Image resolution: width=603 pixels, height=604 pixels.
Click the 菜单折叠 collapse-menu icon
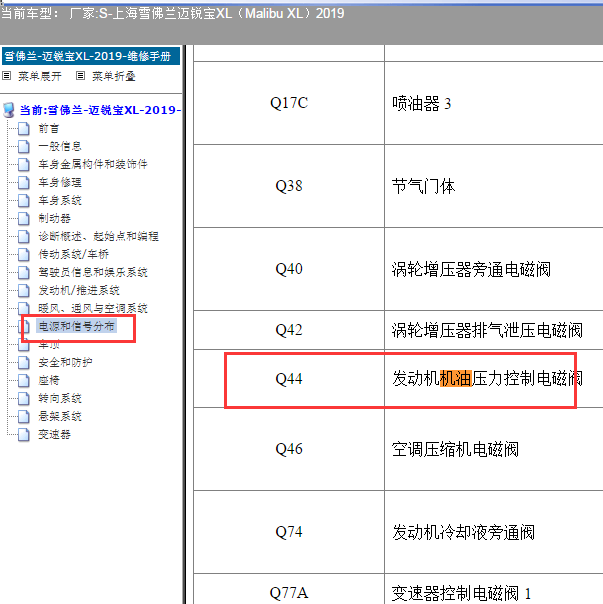(80, 76)
